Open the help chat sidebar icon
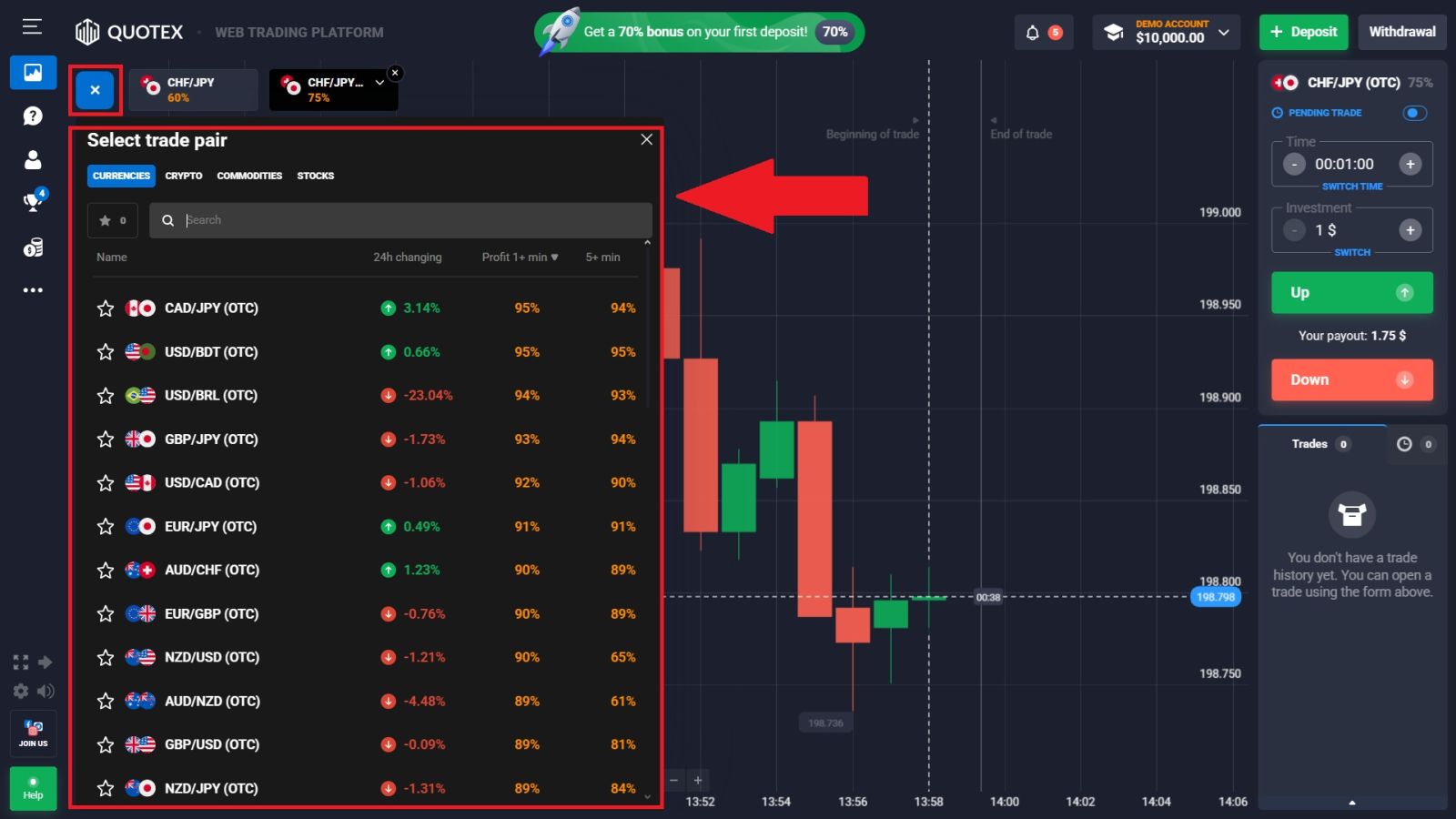The image size is (1456, 819). (33, 116)
